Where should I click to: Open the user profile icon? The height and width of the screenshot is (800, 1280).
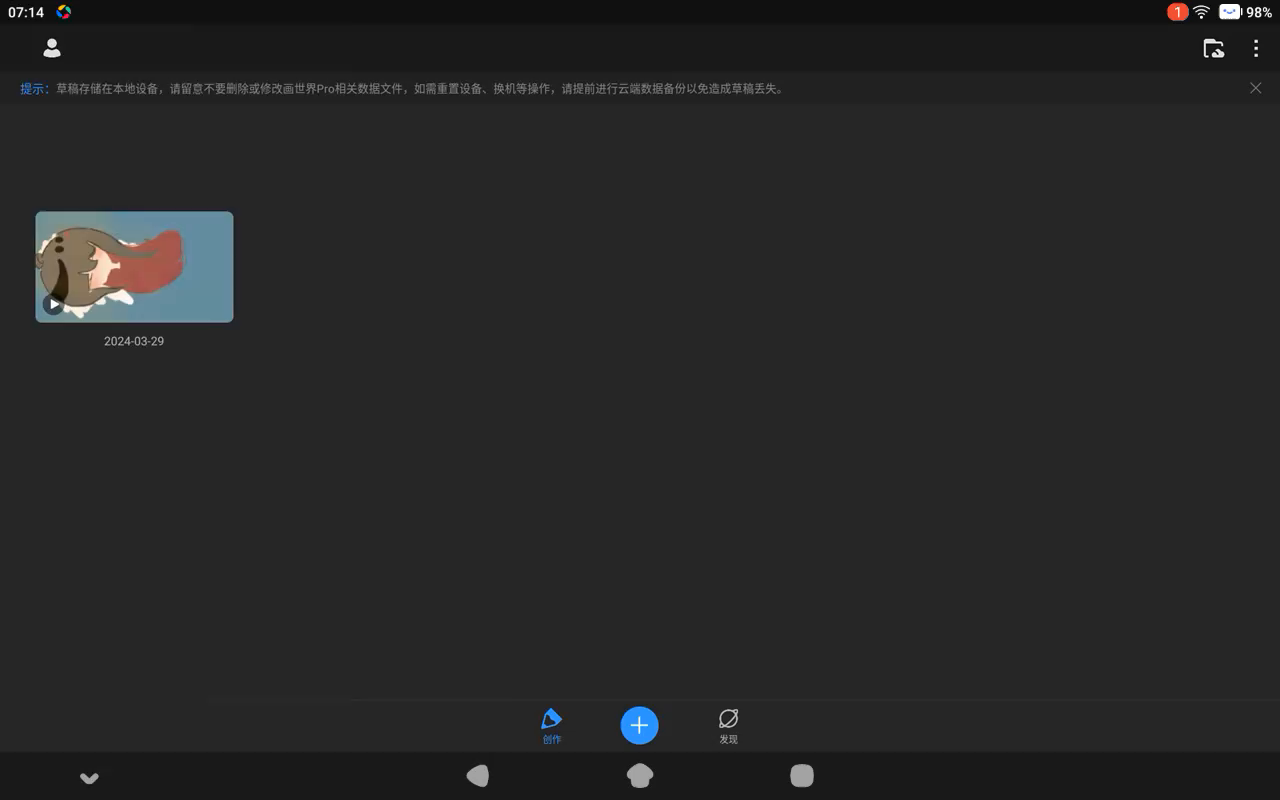click(x=52, y=48)
